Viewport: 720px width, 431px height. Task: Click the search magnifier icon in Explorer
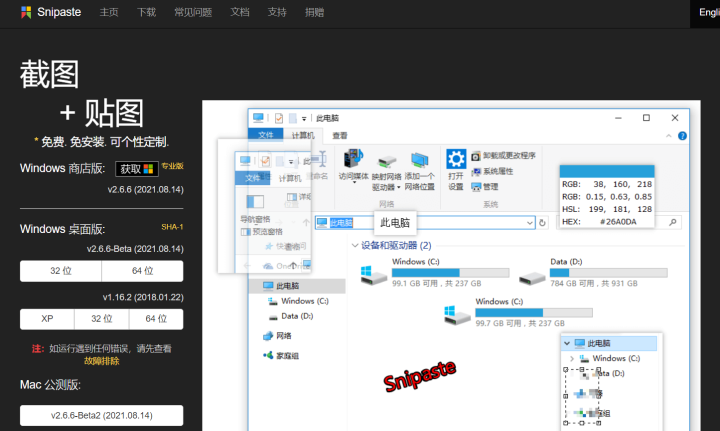coord(673,222)
